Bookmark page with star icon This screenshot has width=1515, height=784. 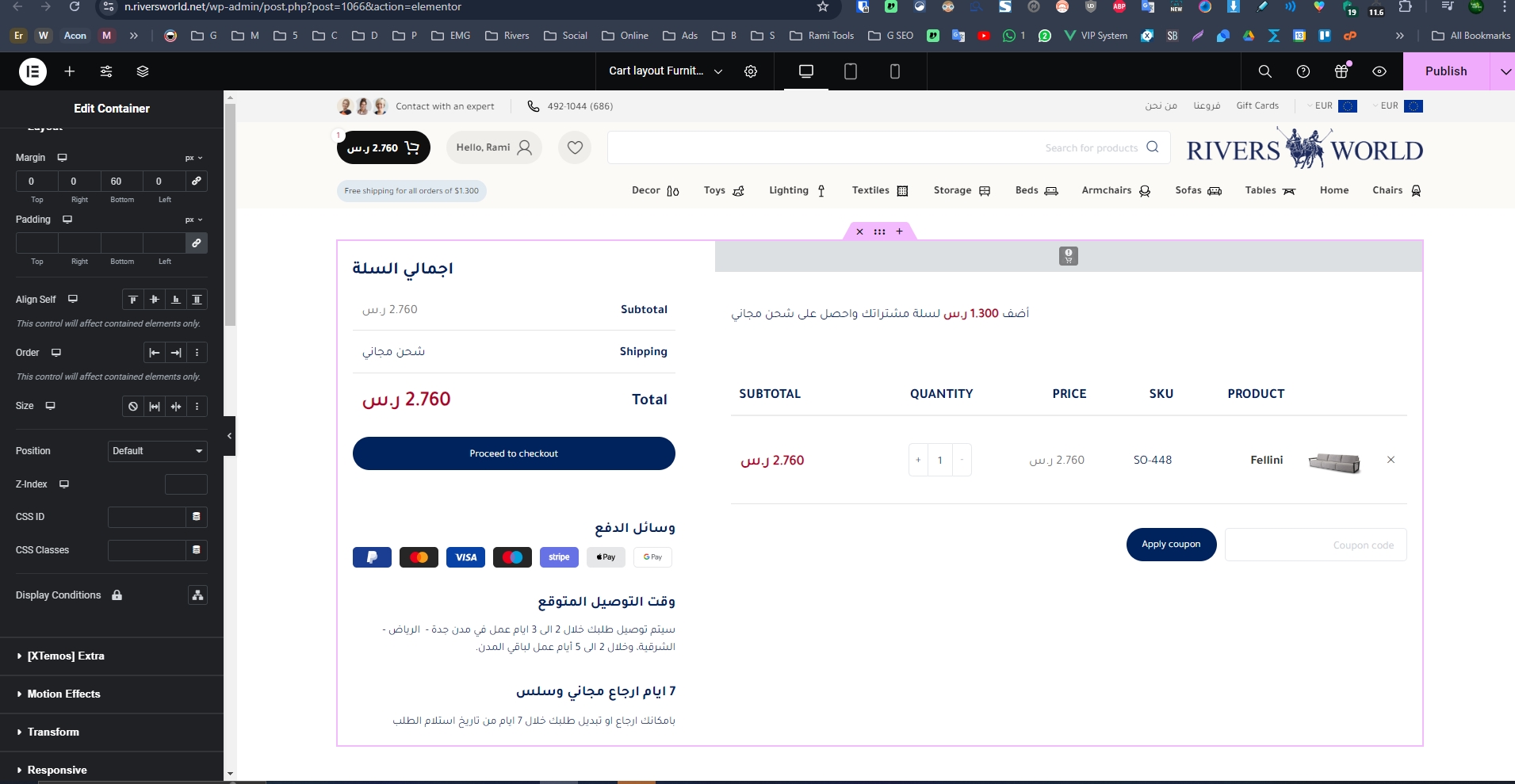click(x=823, y=7)
